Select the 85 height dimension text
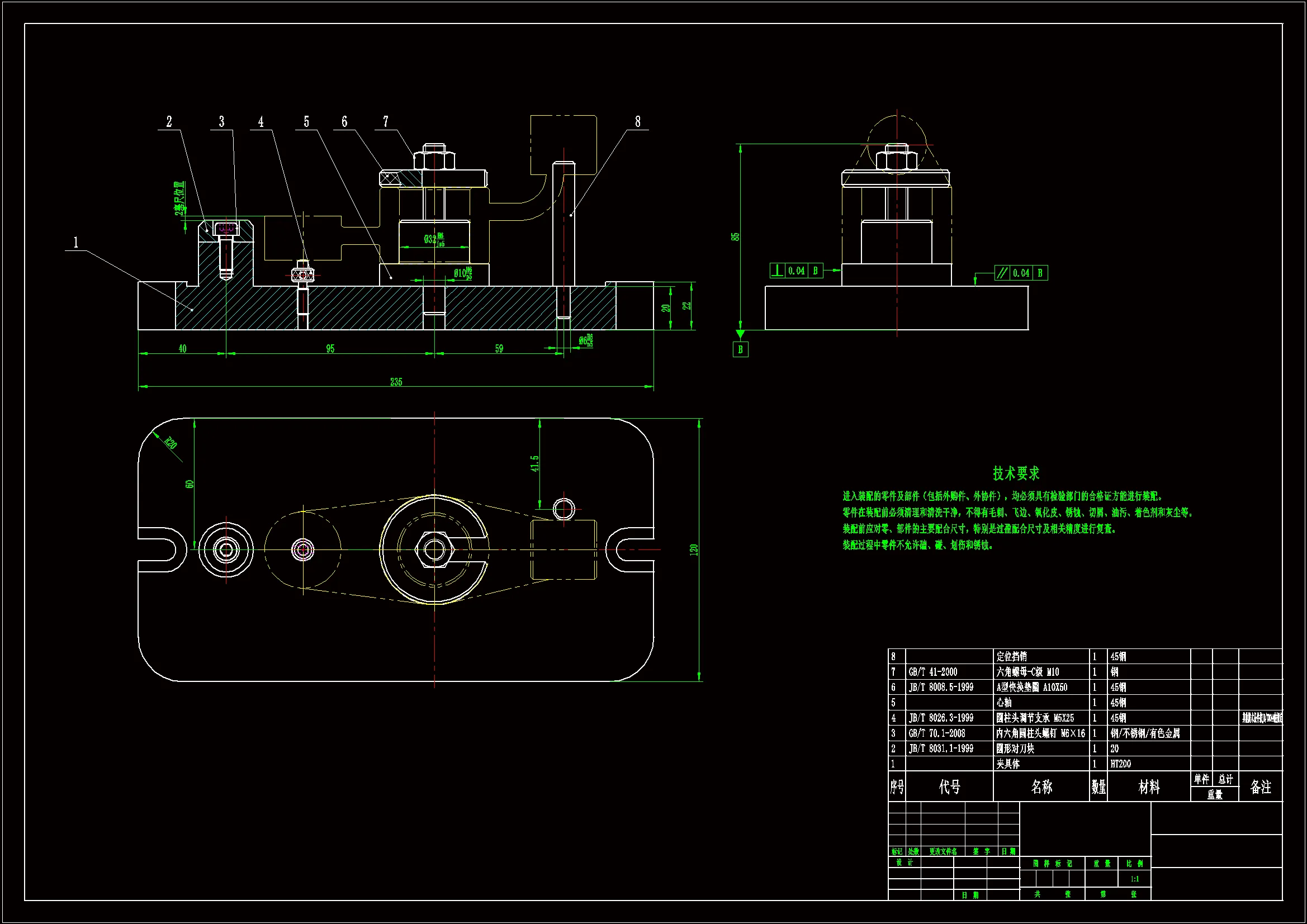Image resolution: width=1307 pixels, height=924 pixels. tap(735, 236)
